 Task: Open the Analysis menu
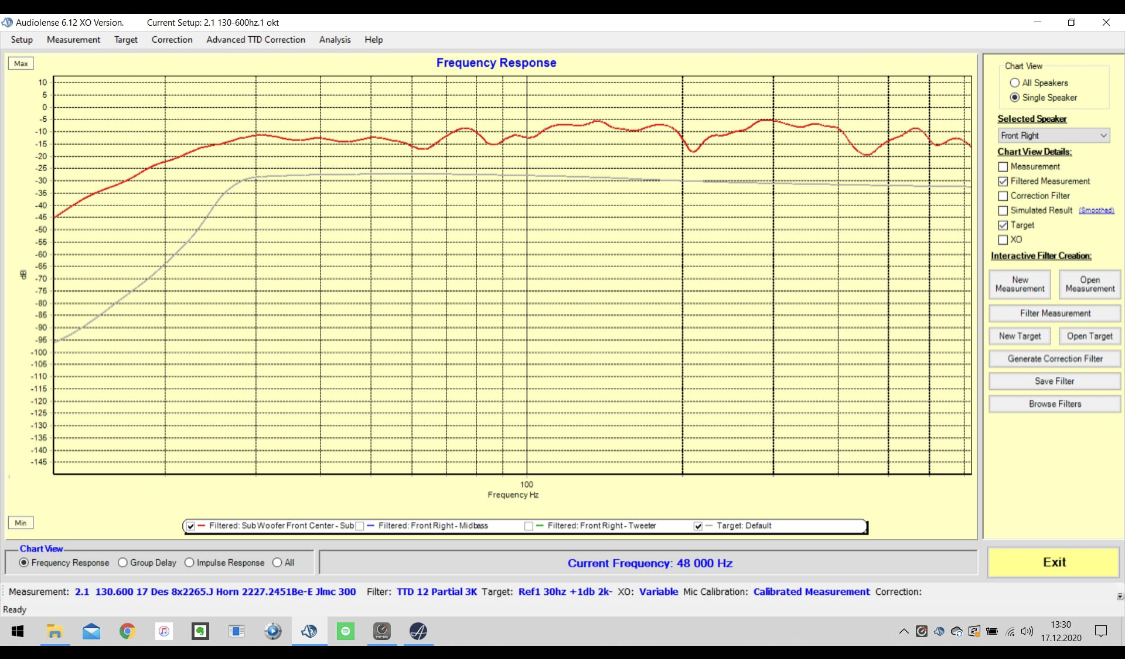click(x=334, y=40)
